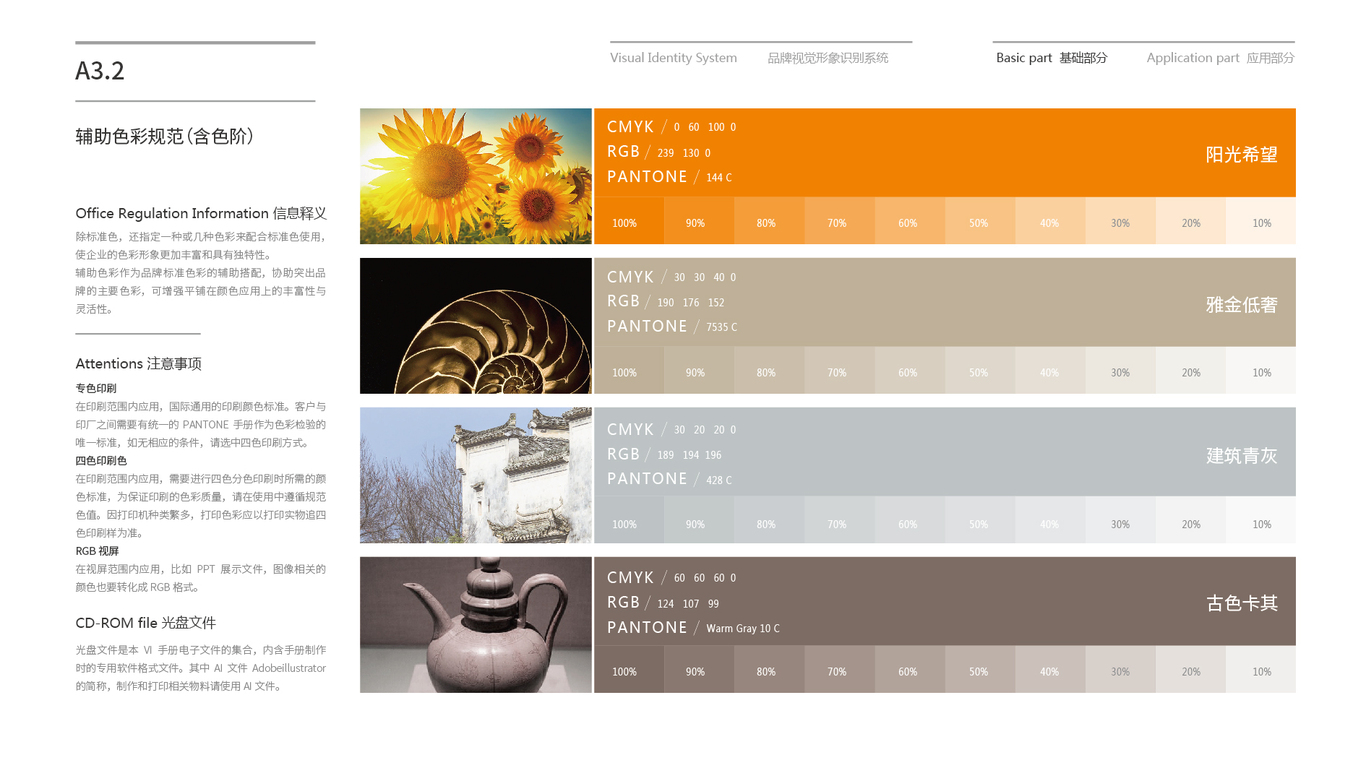The image size is (1366, 768).
Task: Select the Basic part 基础部分 tab
Action: point(1051,58)
